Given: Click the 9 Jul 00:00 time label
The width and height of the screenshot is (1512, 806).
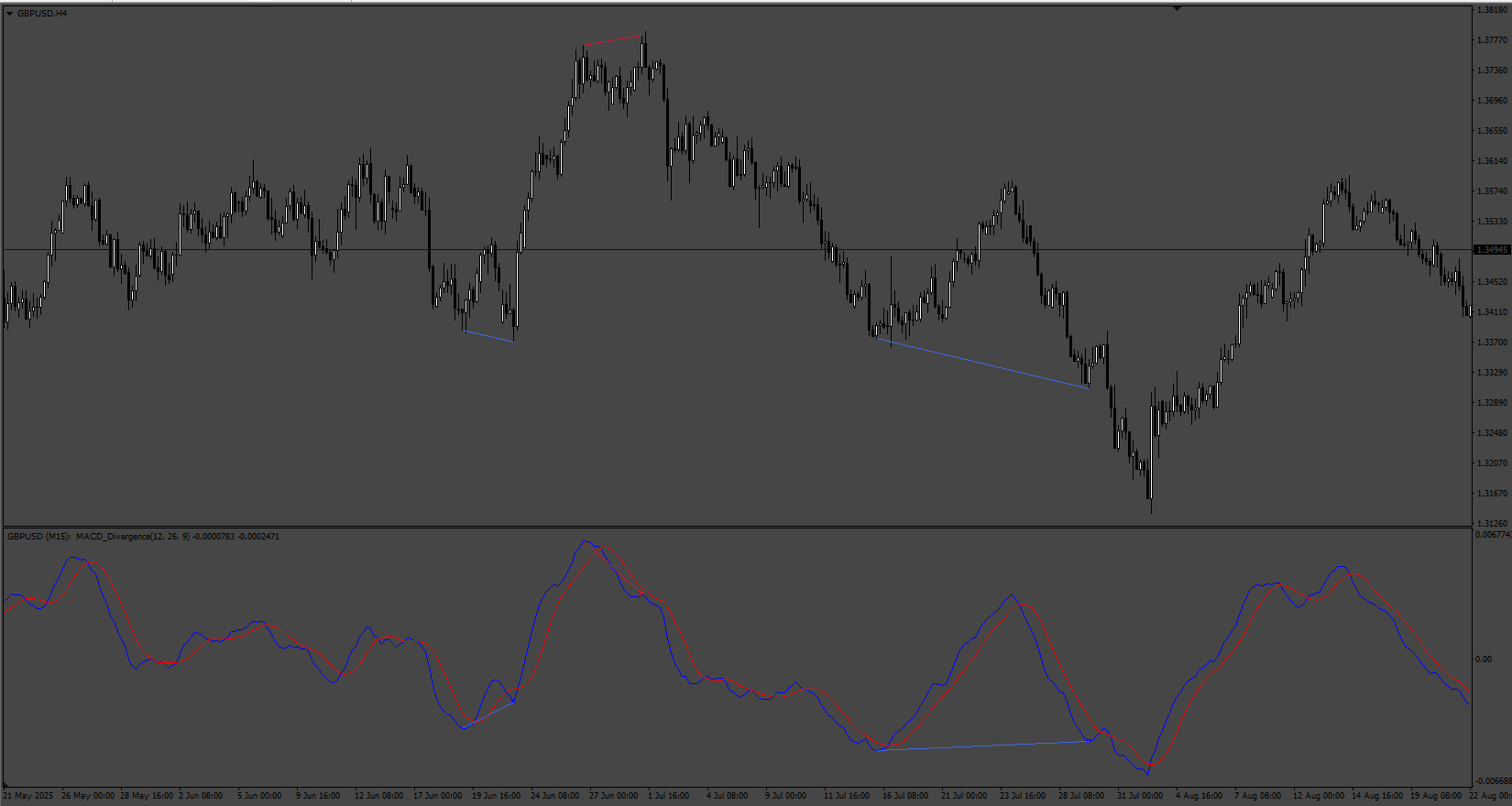Looking at the screenshot, I should click(x=787, y=796).
